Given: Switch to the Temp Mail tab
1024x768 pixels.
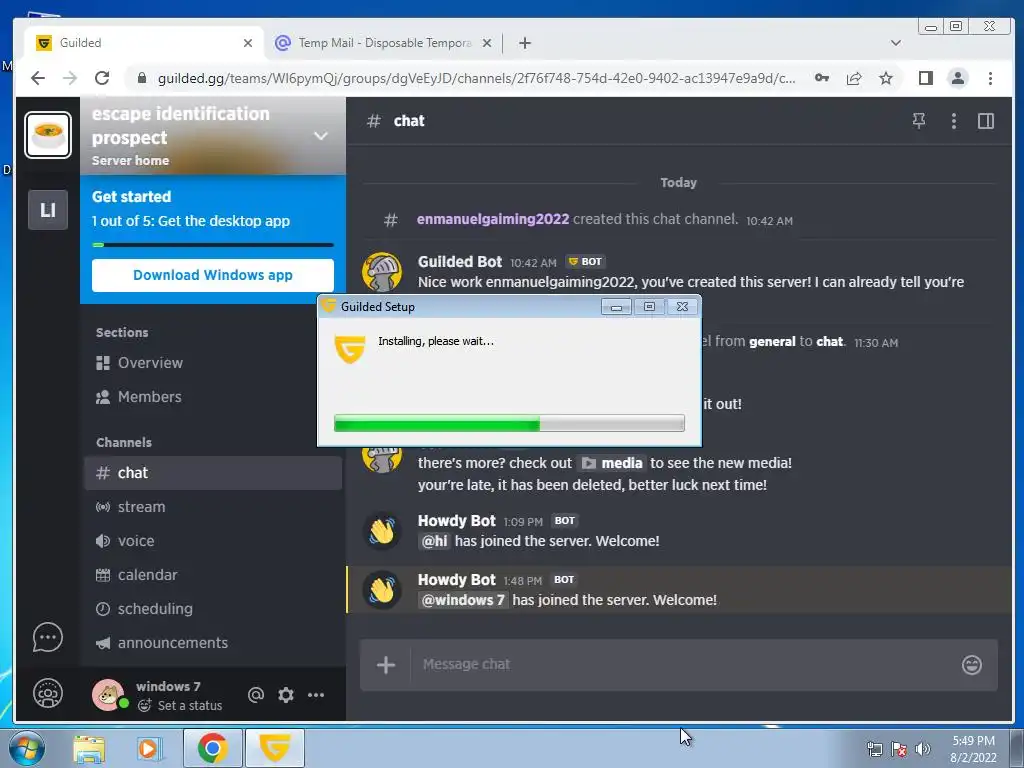Looking at the screenshot, I should (383, 43).
